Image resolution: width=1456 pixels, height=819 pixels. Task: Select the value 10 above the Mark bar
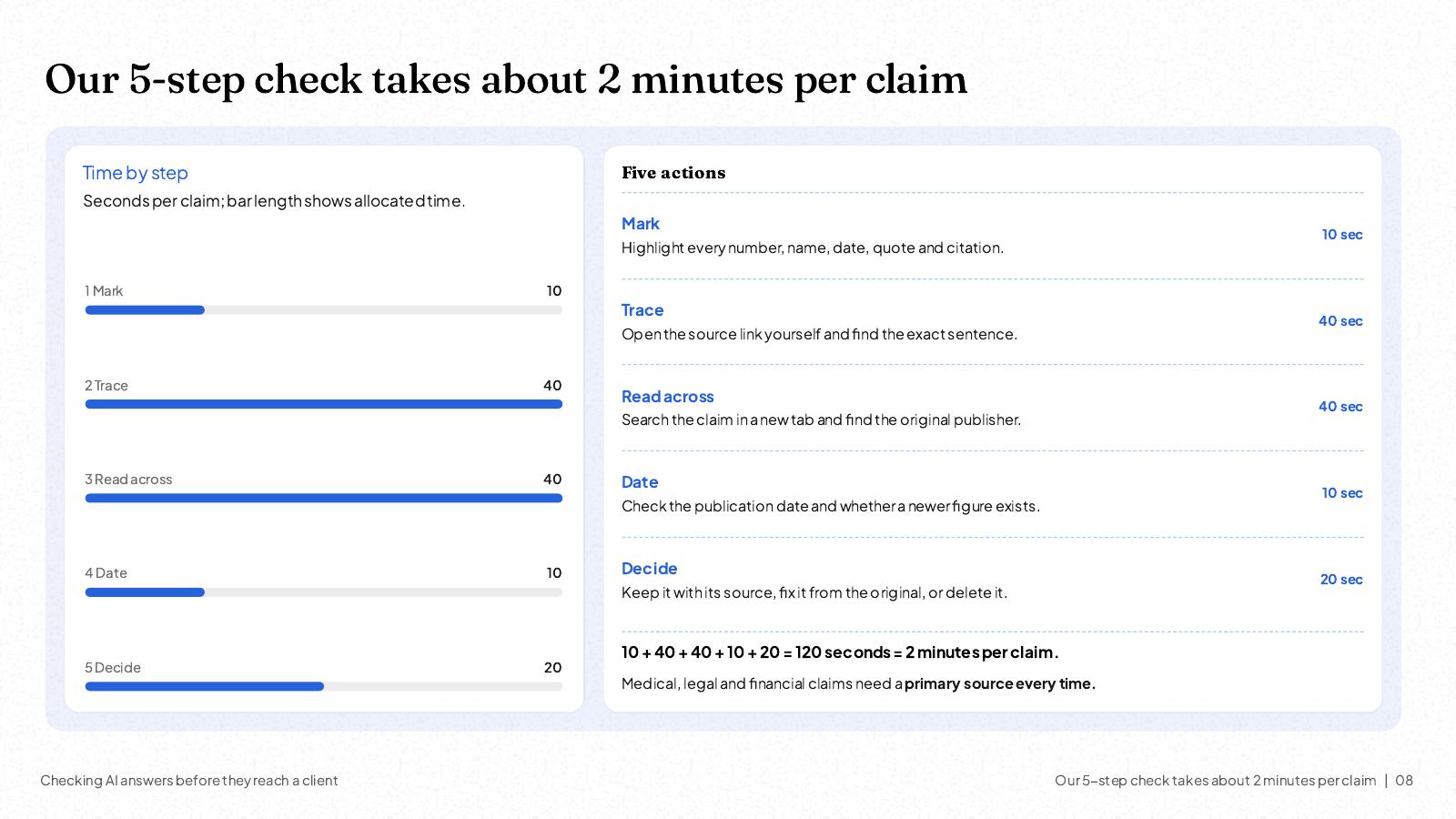[x=554, y=291]
